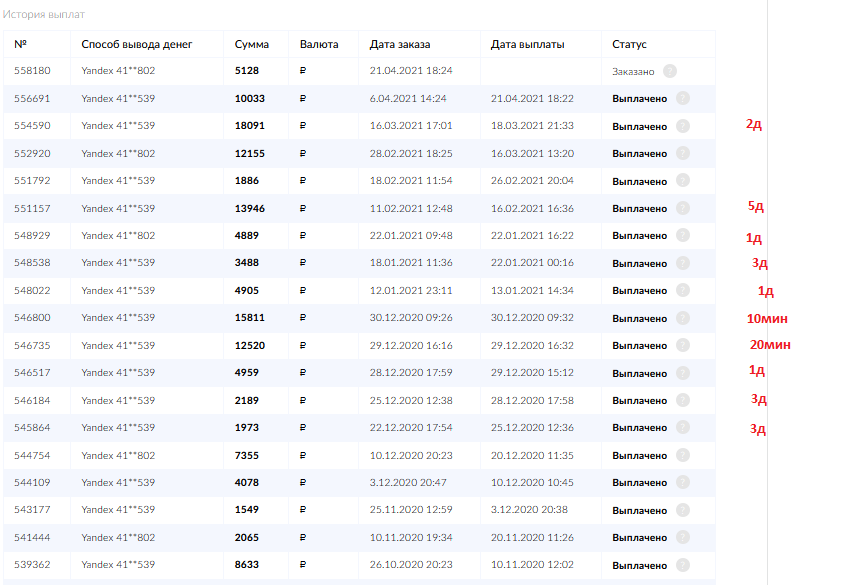Click payout date 16.02.2021 16:36
The width and height of the screenshot is (849, 585).
(532, 209)
